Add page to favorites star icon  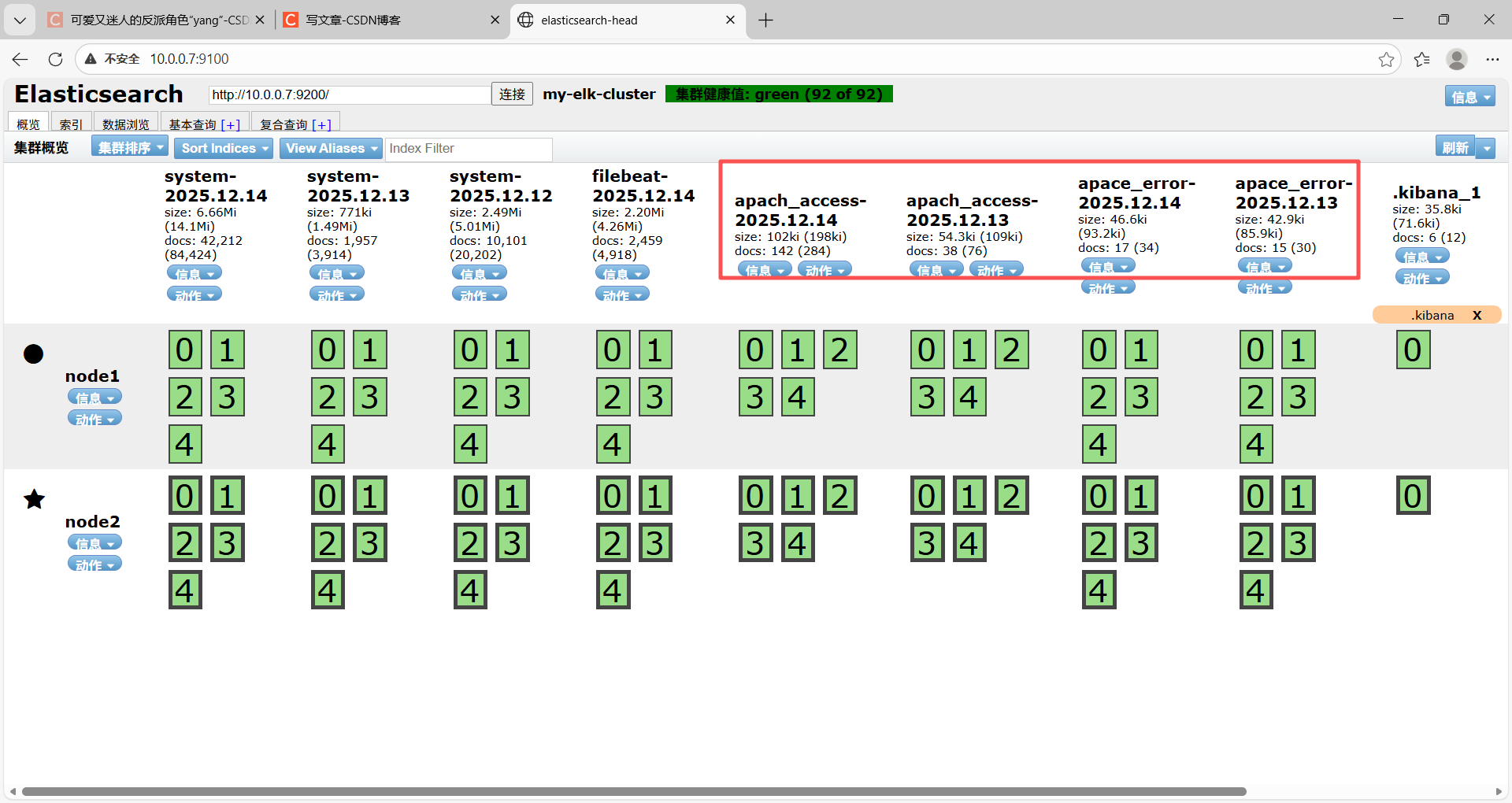click(1386, 59)
